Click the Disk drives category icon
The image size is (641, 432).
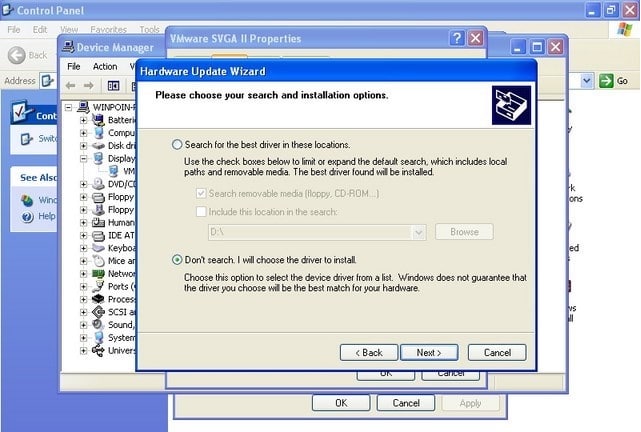pos(98,145)
